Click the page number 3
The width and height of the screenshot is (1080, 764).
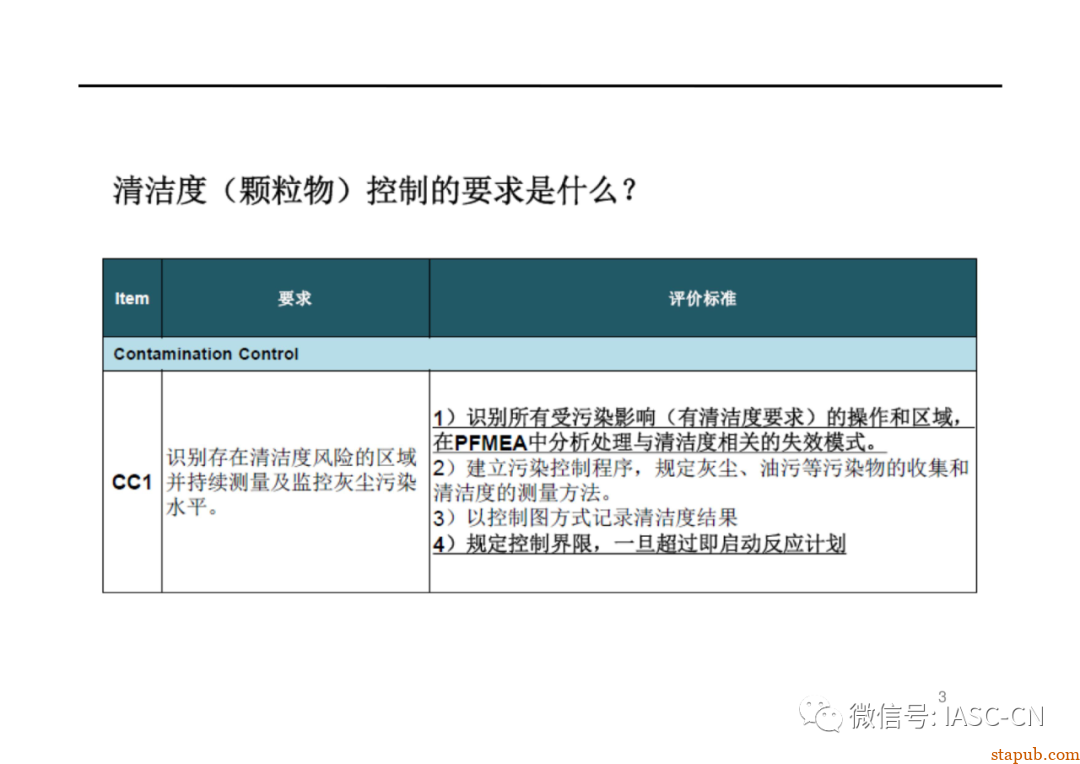(x=940, y=695)
